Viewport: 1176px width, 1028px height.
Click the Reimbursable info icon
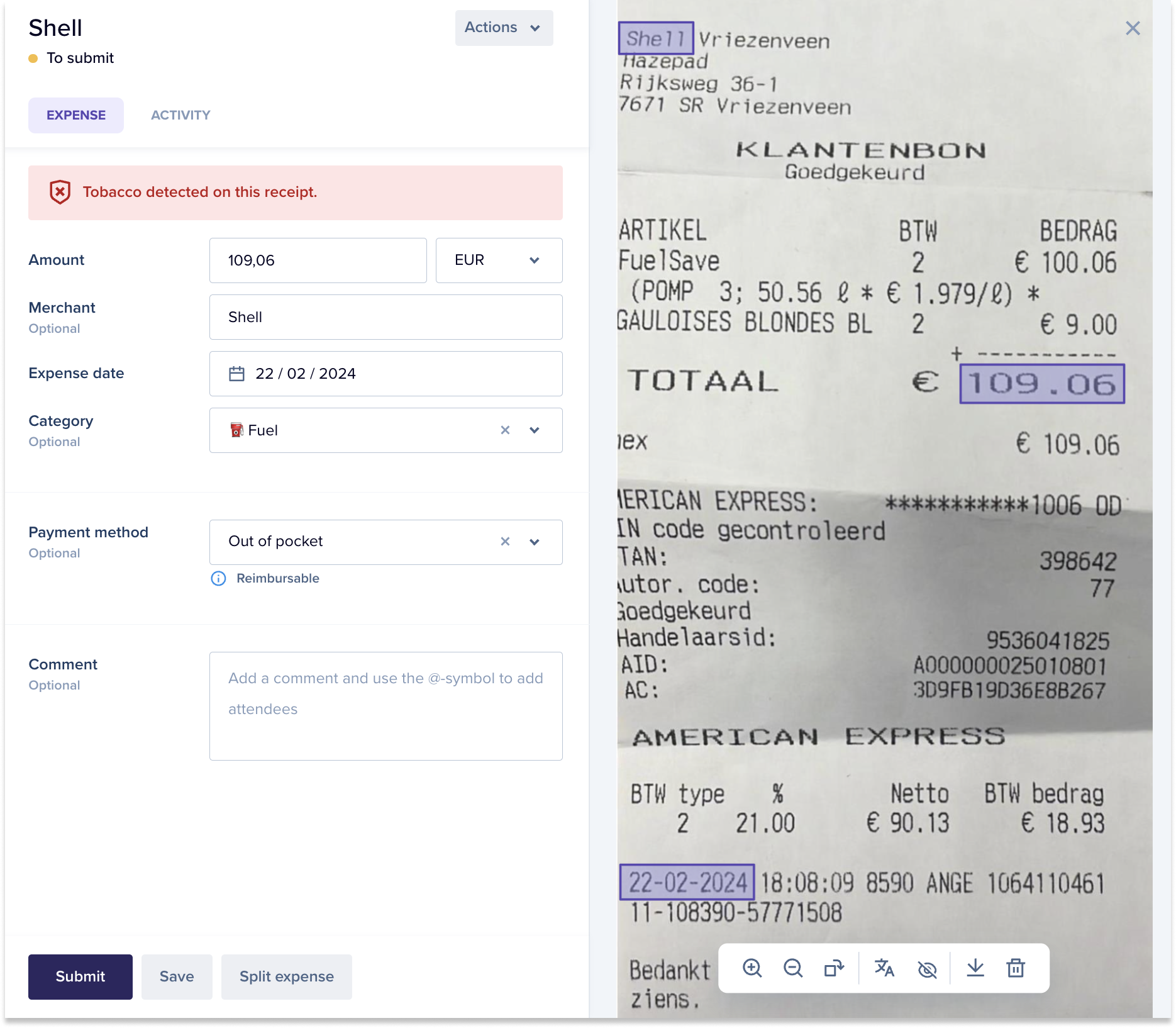pyautogui.click(x=218, y=578)
